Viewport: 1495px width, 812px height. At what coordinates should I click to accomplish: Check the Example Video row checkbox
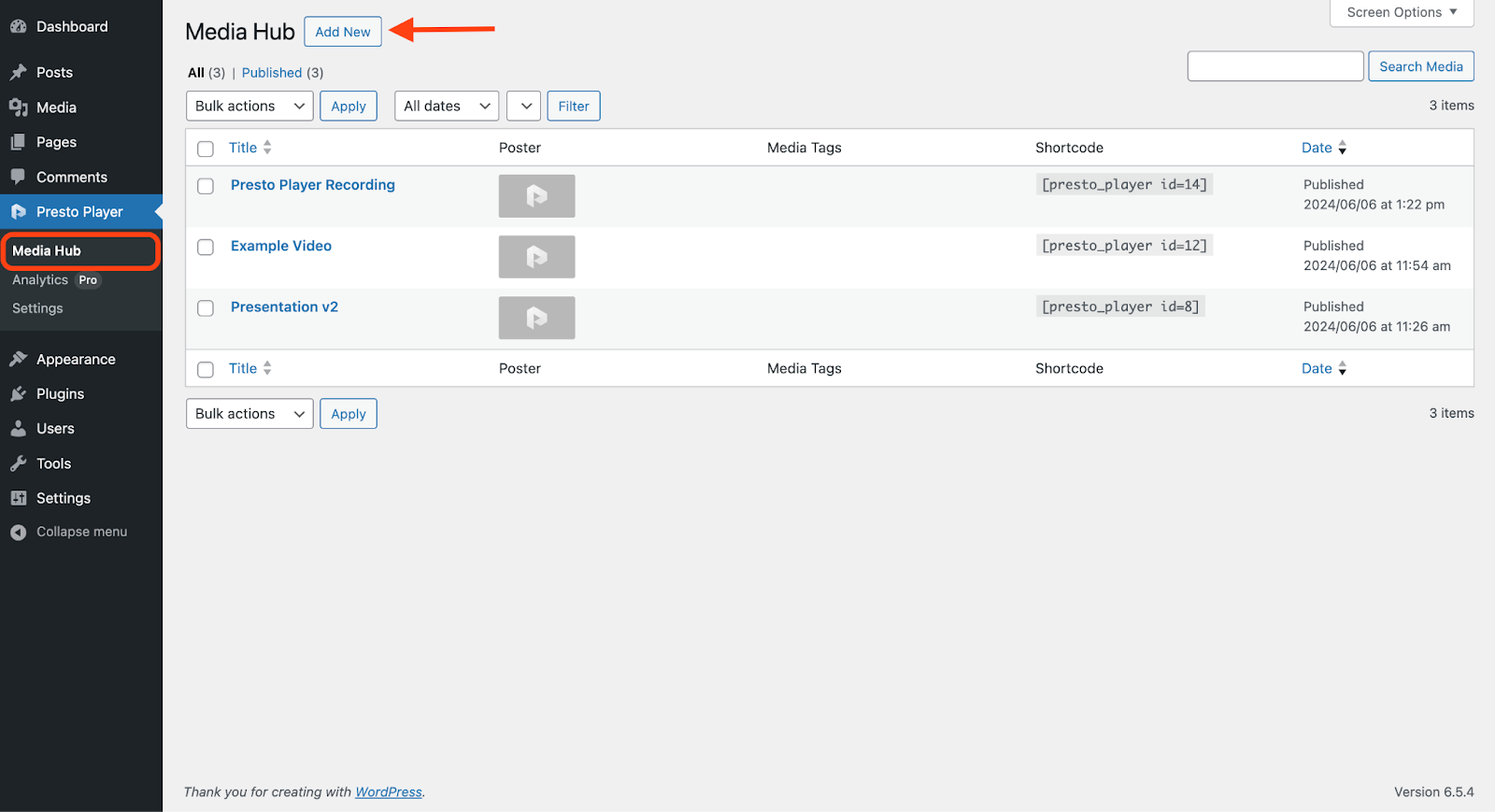tap(206, 247)
